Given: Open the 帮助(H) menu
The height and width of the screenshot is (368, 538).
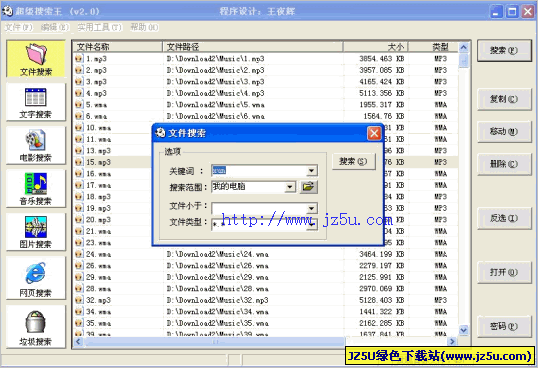Looking at the screenshot, I should (x=144, y=27).
